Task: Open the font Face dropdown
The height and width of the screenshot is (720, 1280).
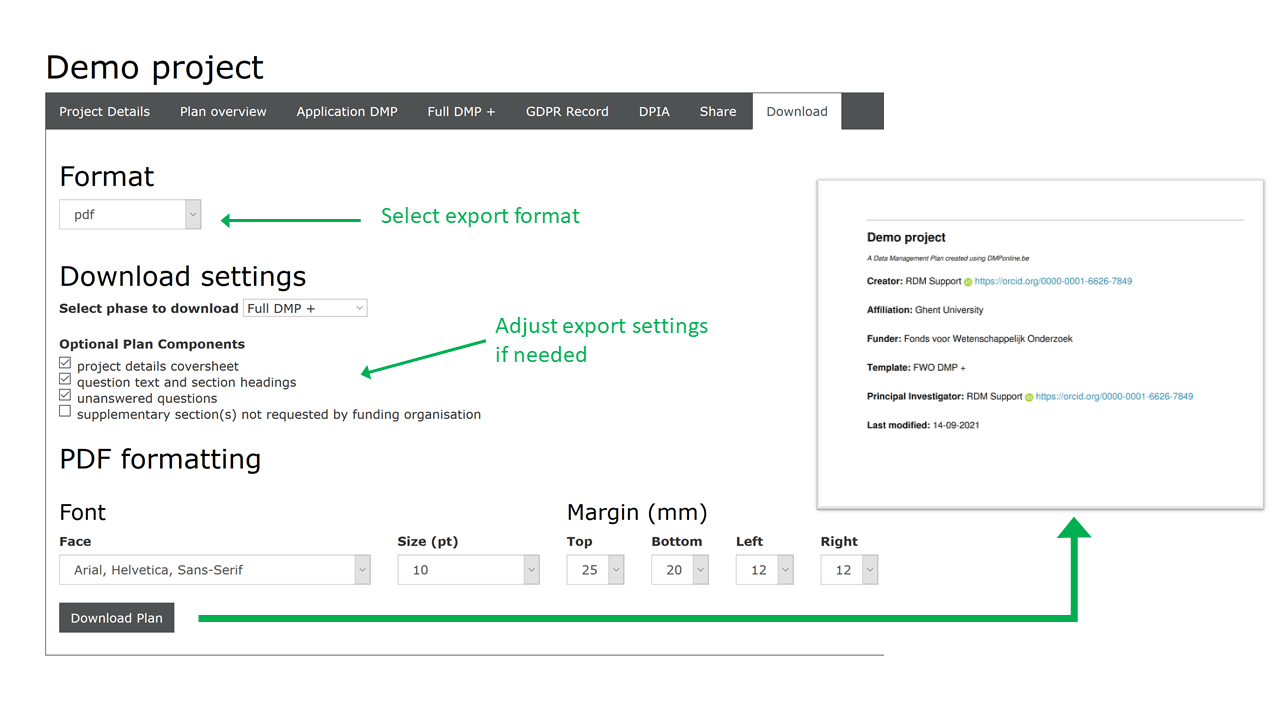Action: [x=214, y=570]
